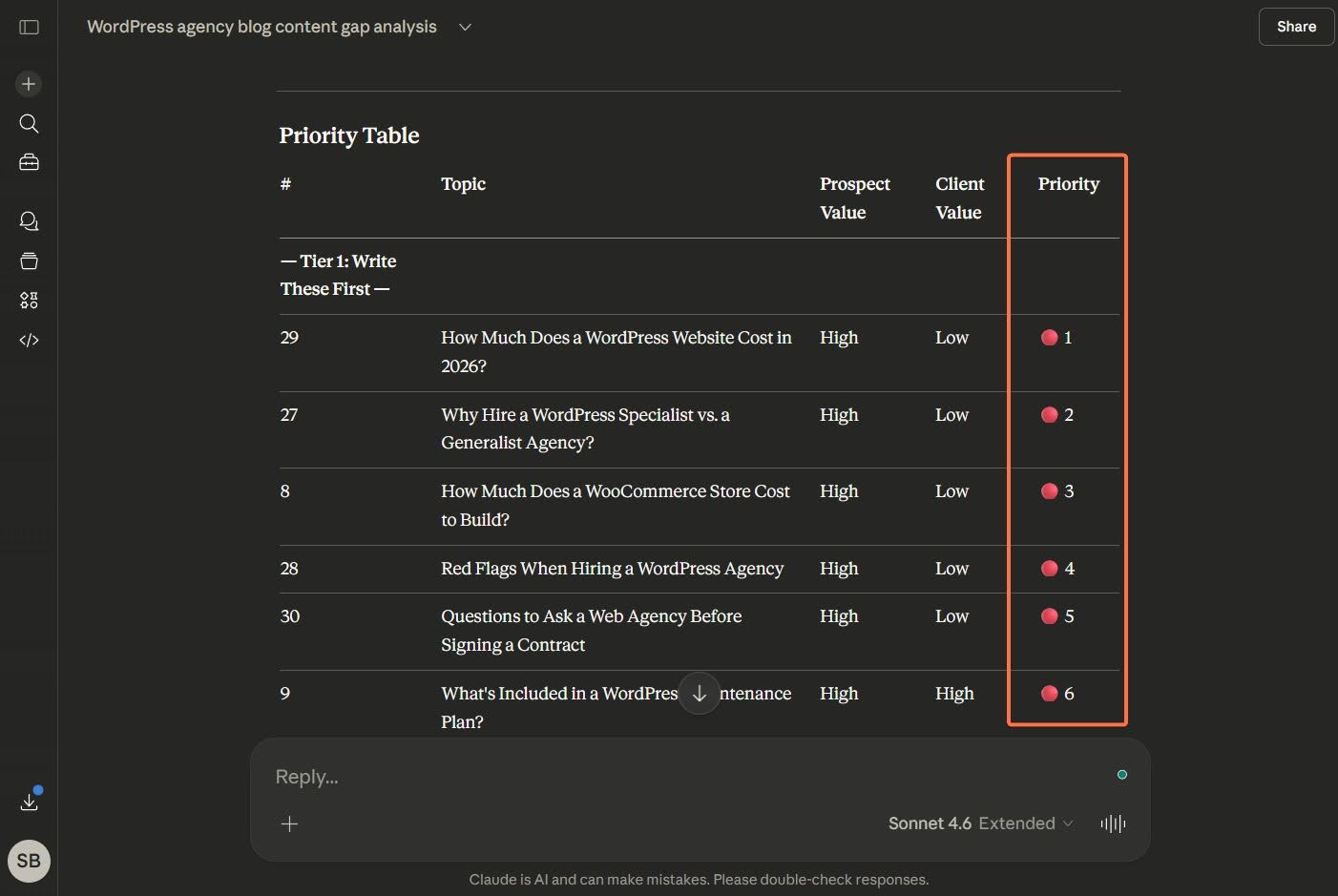Click the Prospect Value column header
This screenshot has height=896, width=1338.
click(x=854, y=198)
